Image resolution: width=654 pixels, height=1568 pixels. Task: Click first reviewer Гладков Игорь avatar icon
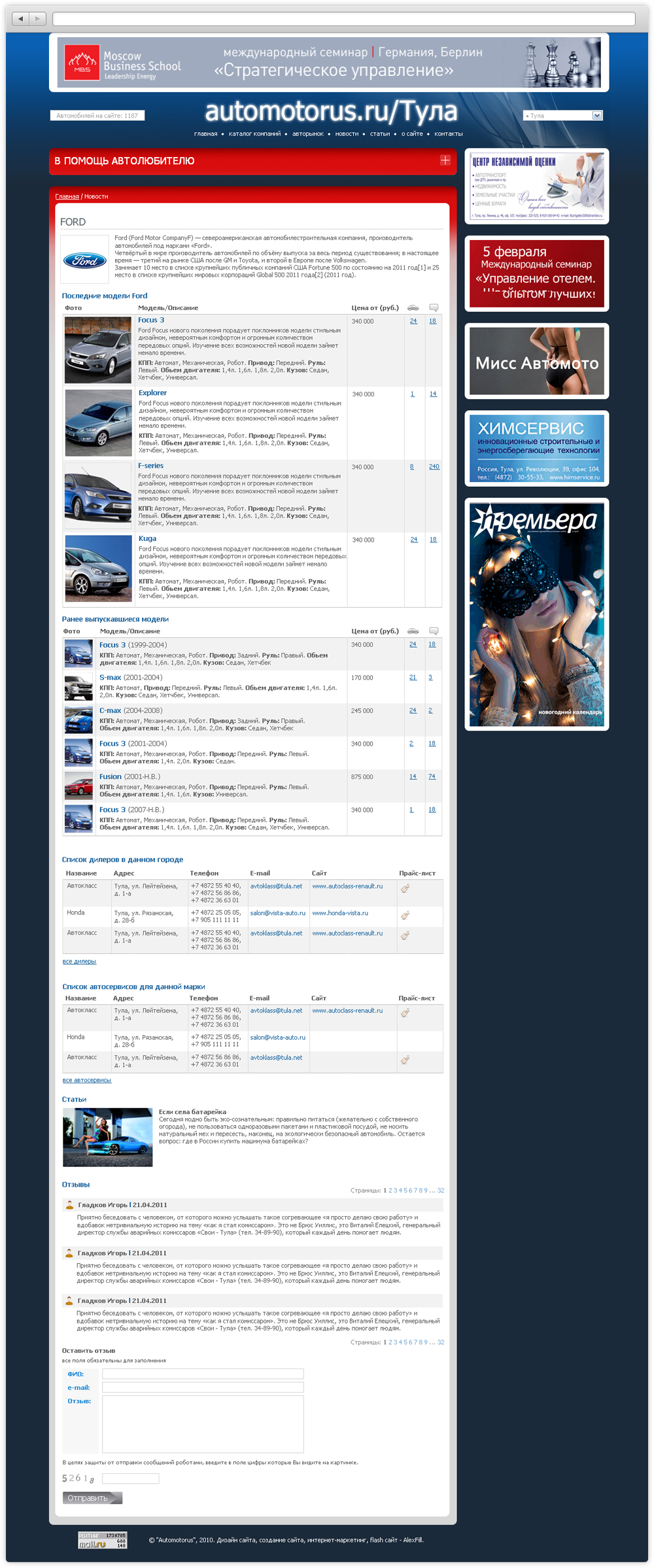(x=69, y=1204)
